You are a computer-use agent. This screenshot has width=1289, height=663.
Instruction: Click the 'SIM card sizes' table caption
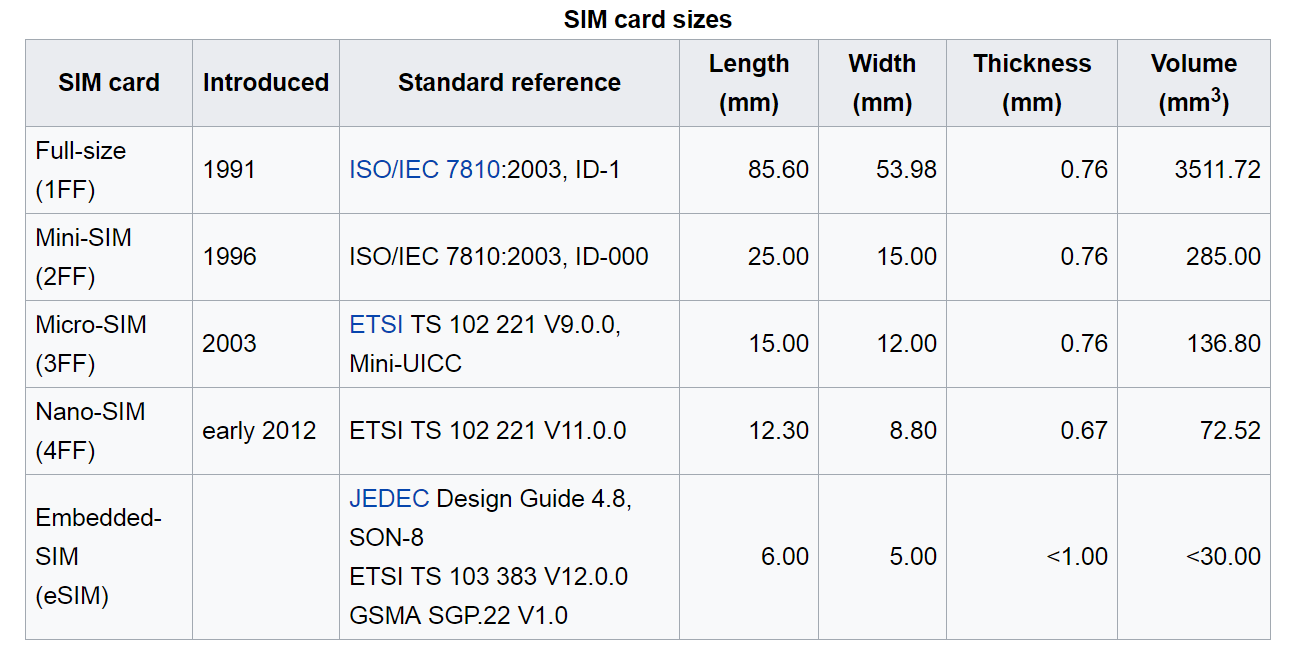click(x=647, y=19)
